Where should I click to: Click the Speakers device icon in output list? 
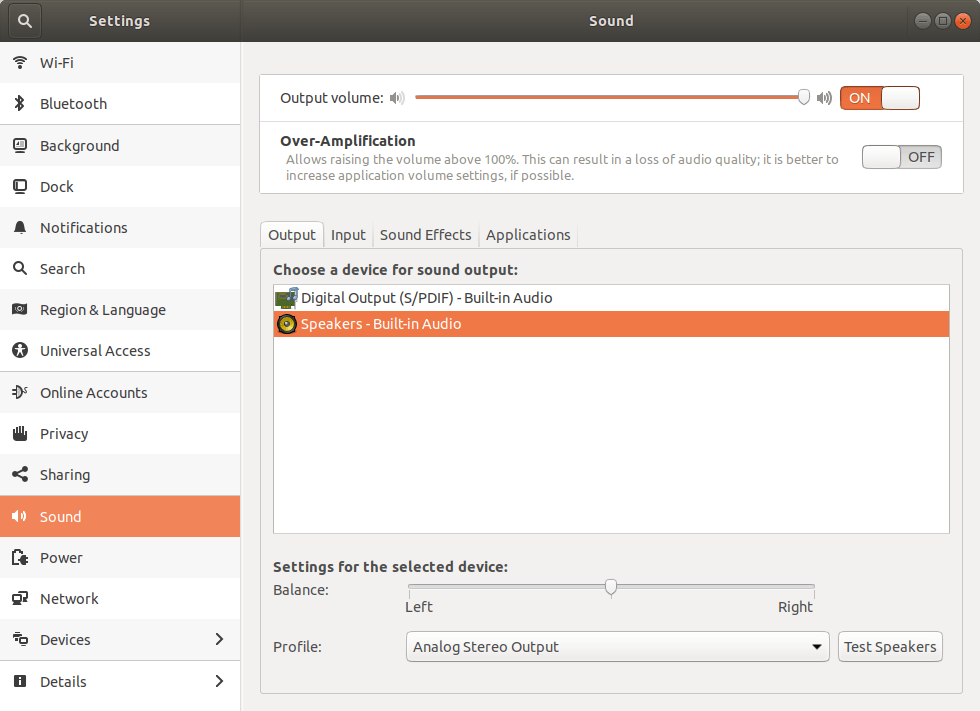click(x=286, y=323)
